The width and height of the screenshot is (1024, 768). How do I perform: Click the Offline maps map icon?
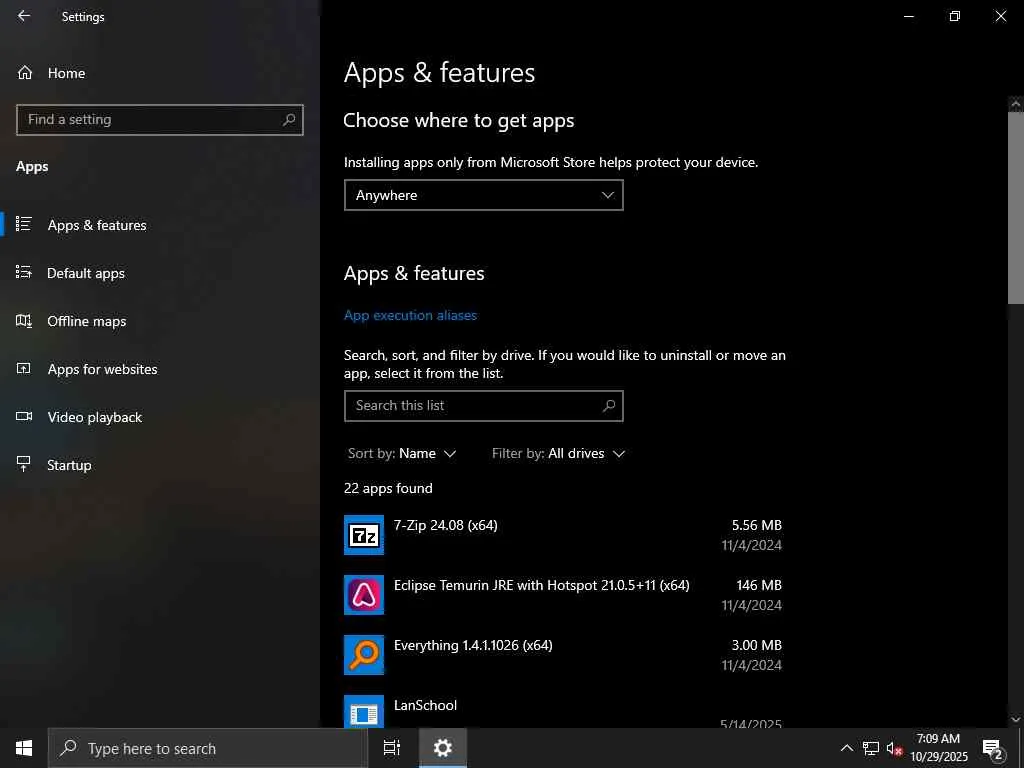24,320
